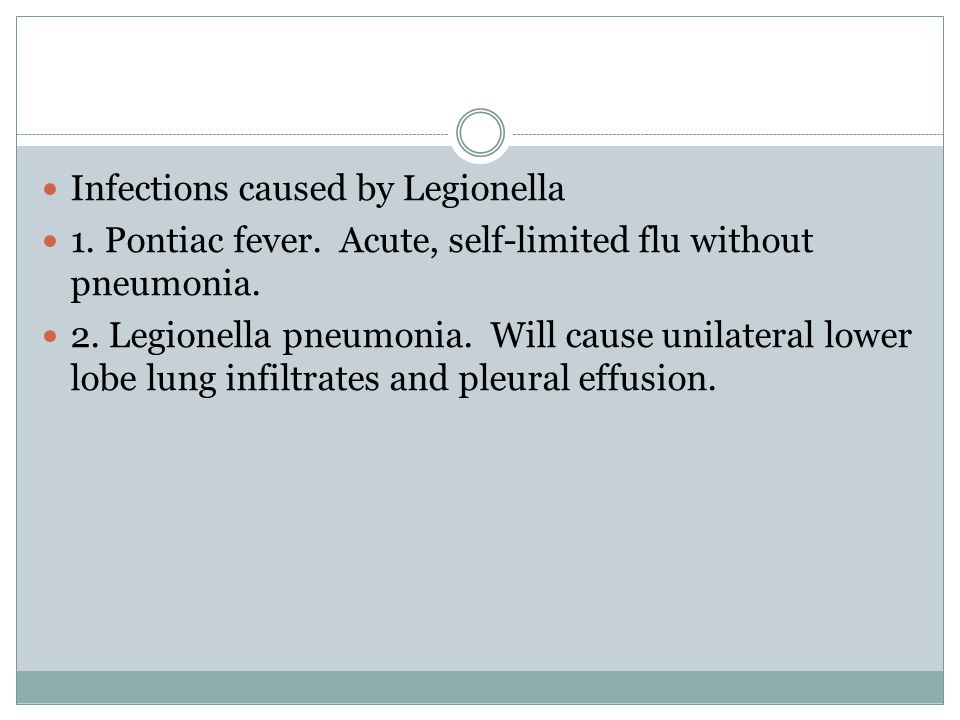Screen dimensions: 960x720
Task: Click the phrase 'pleural effusion.'
Action: point(587,380)
